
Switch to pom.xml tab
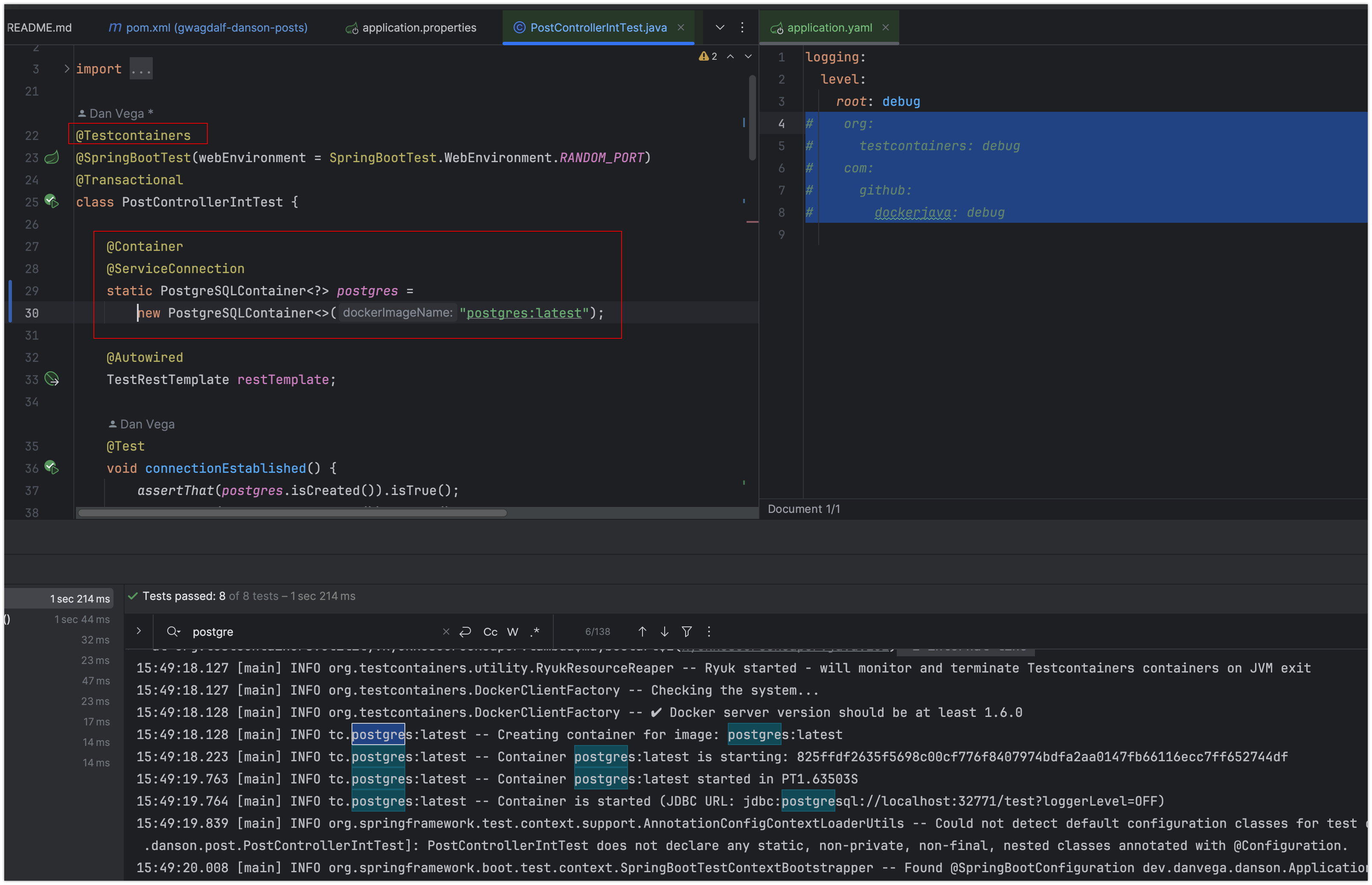[216, 28]
